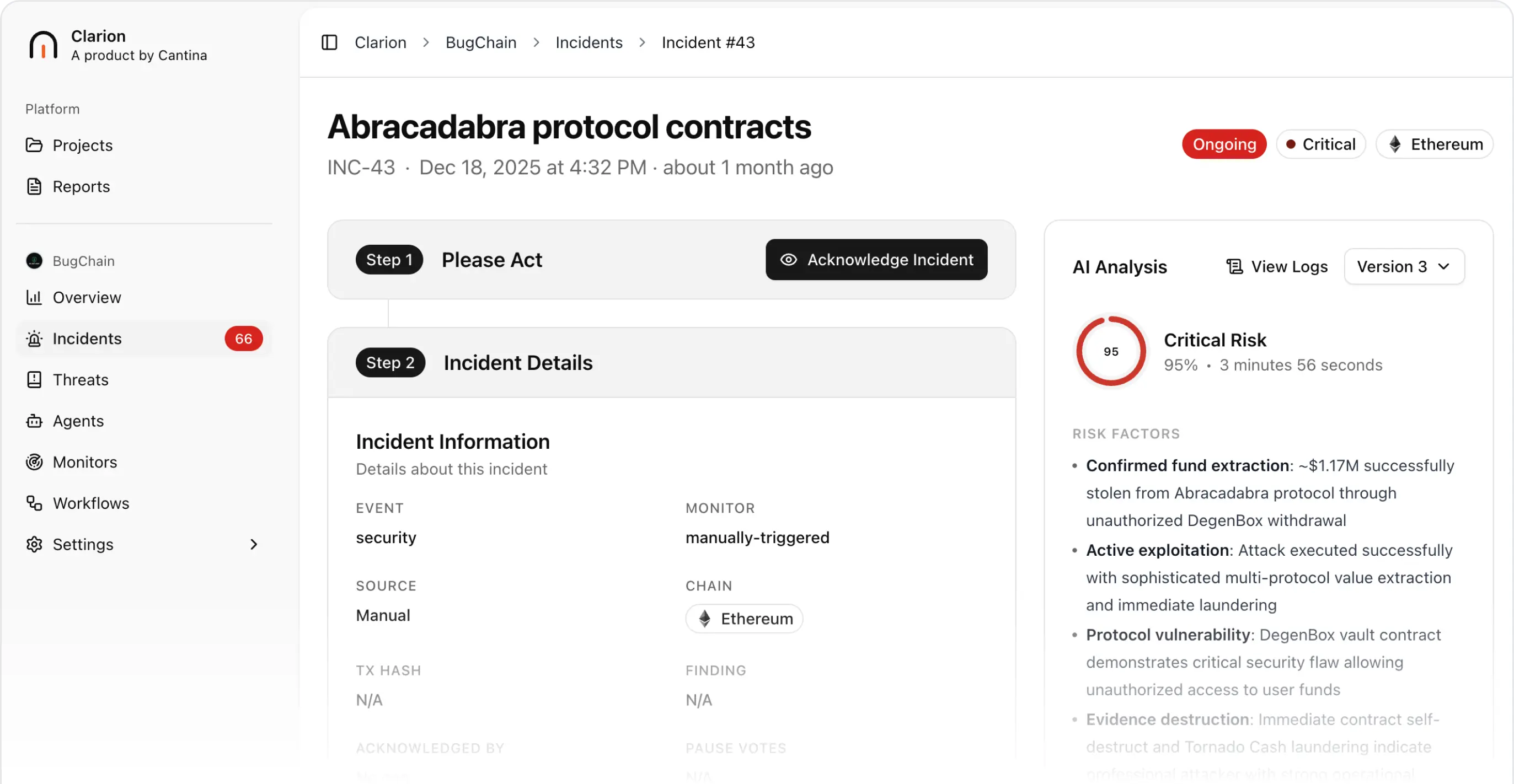The height and width of the screenshot is (784, 1514).
Task: Click the Ethereum icon on the chain badge
Action: click(704, 618)
